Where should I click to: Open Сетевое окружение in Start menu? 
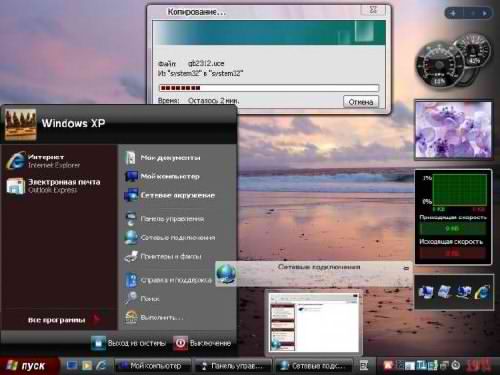(170, 195)
